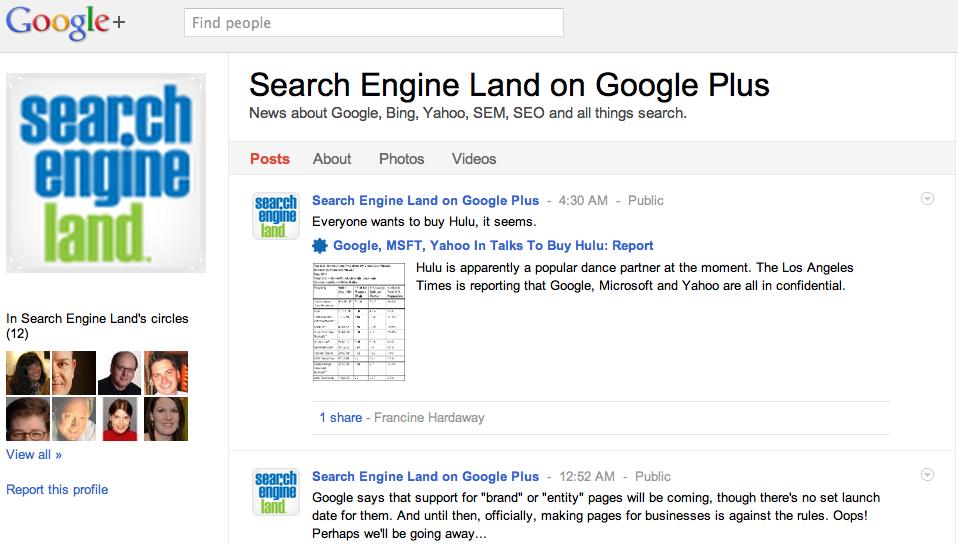Click the Search Engine Land avatar on the 12:52 AM post
Viewport: 958px width, 544px height.
pyautogui.click(x=276, y=492)
